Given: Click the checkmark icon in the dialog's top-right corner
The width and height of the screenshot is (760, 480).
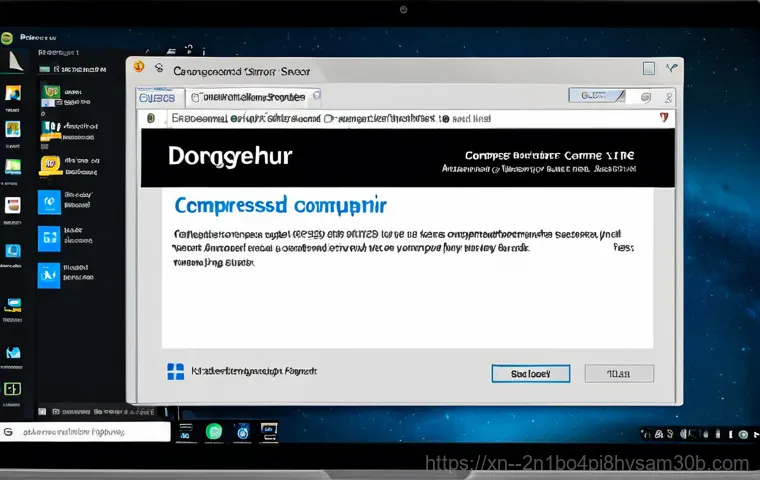Looking at the screenshot, I should (x=671, y=68).
